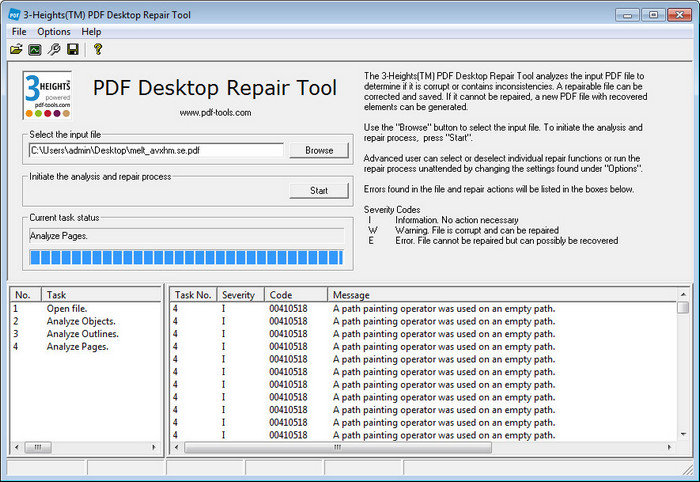Click the 3-Heights logo image
Image resolution: width=700 pixels, height=482 pixels.
pyautogui.click(x=47, y=95)
